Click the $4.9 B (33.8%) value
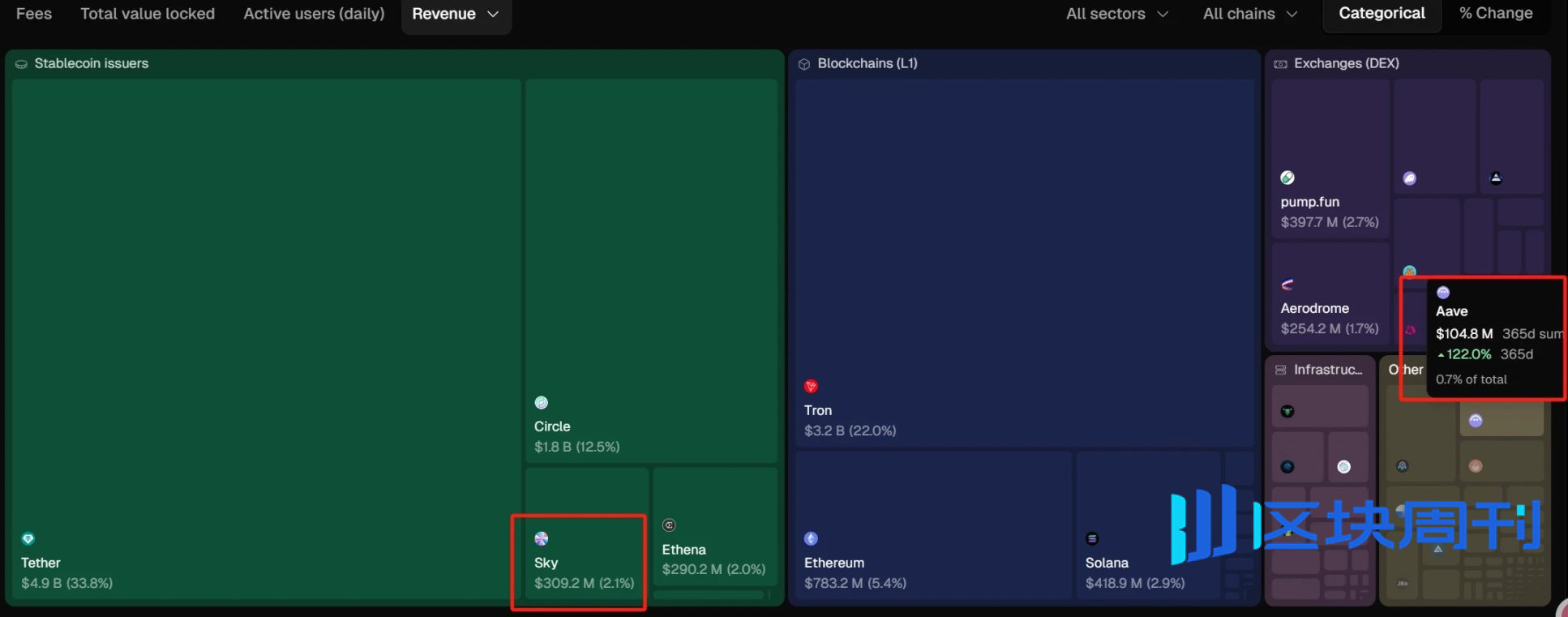 [67, 583]
